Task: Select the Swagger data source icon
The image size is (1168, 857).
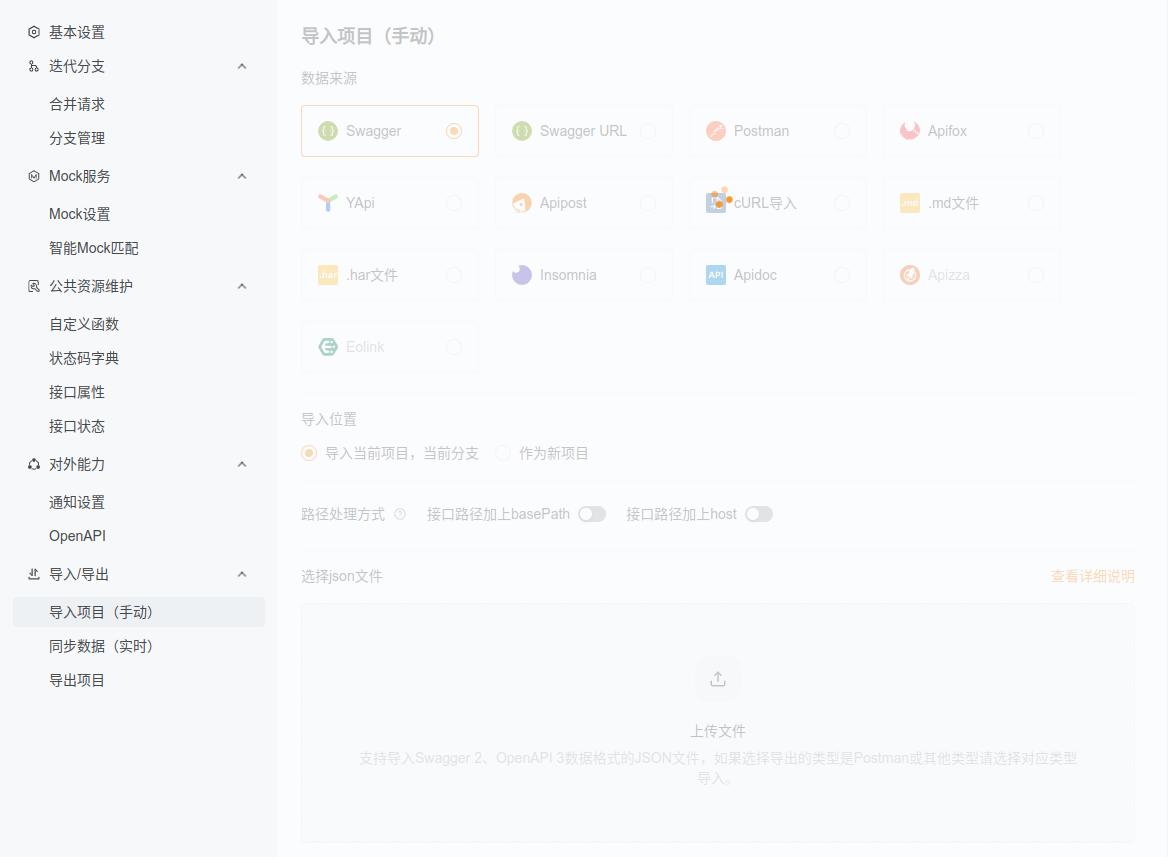Action: pos(330,130)
